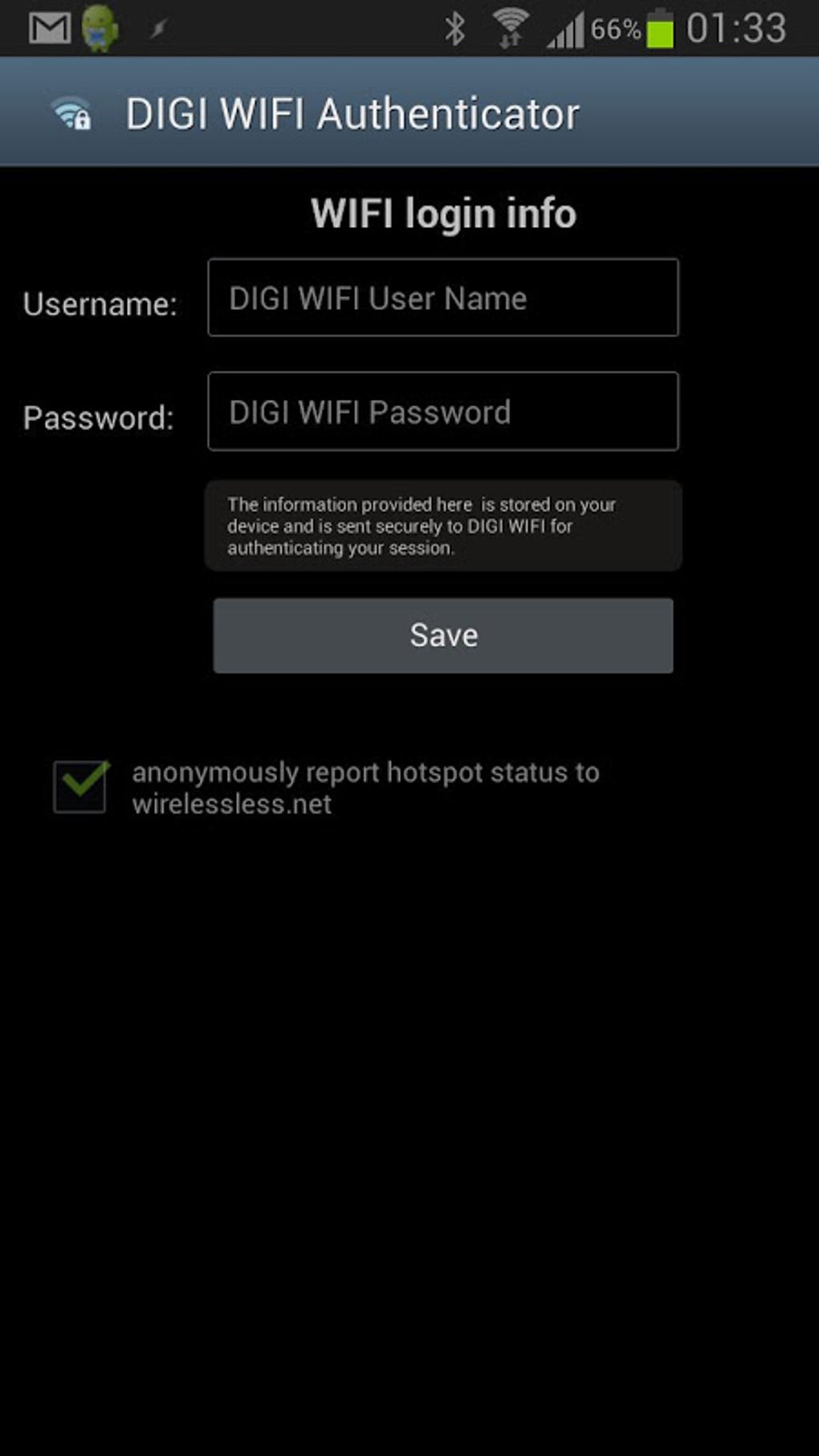This screenshot has height=1456, width=819.
Task: Tap the Password label
Action: point(99,418)
